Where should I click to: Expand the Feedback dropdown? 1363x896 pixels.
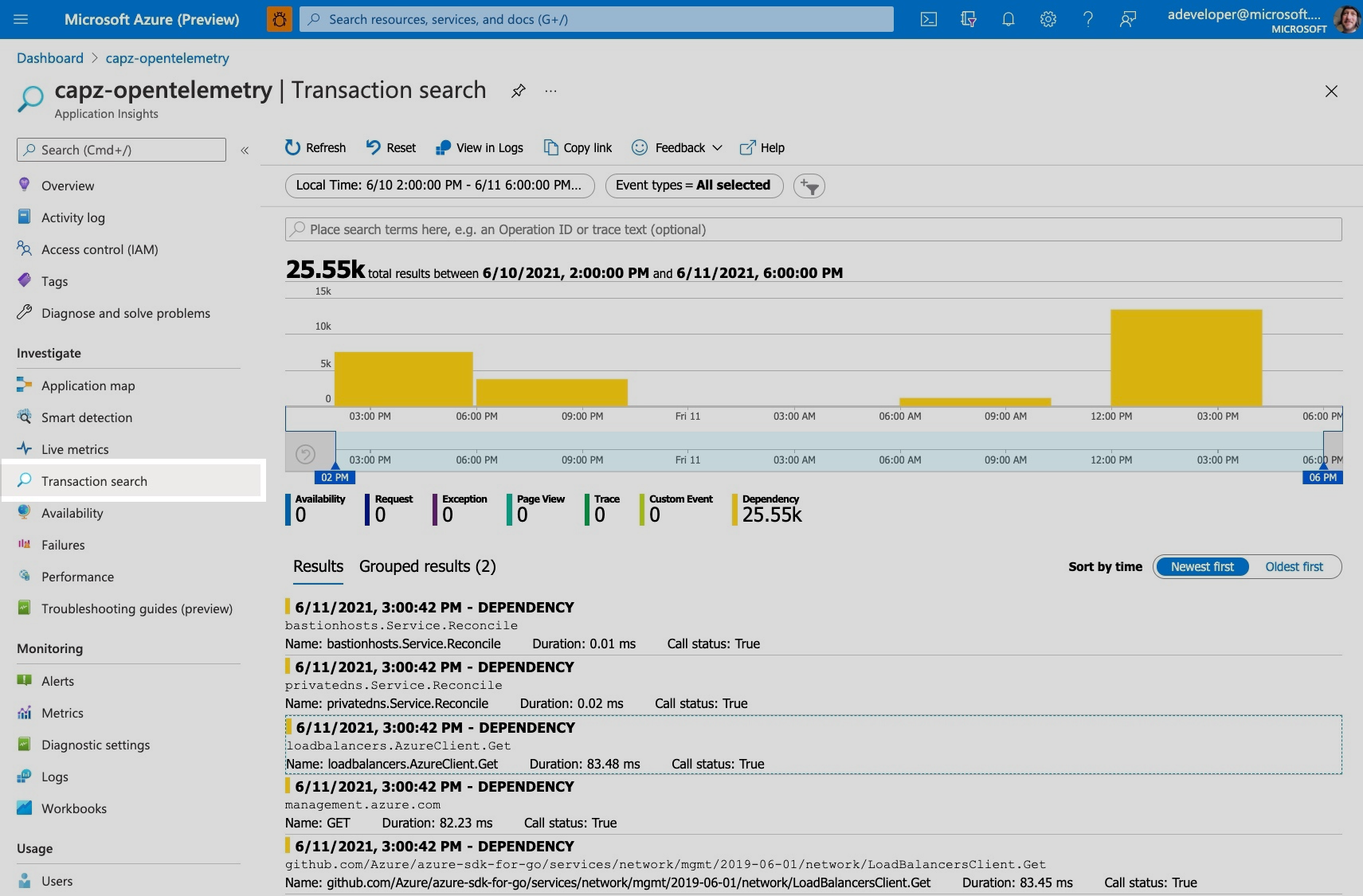pos(677,147)
